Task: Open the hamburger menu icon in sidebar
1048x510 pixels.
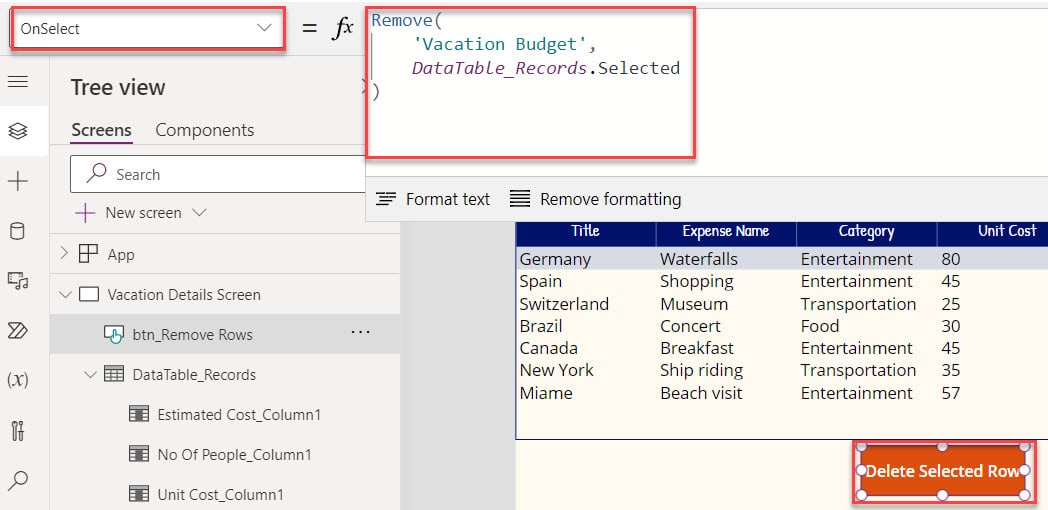Action: pos(17,82)
